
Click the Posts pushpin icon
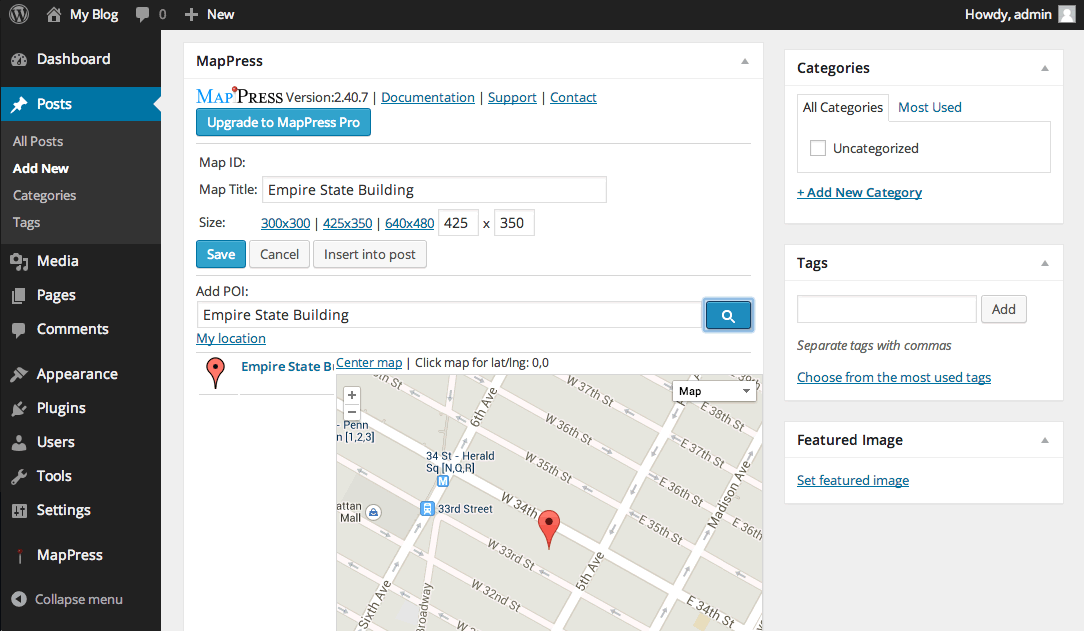(x=19, y=104)
